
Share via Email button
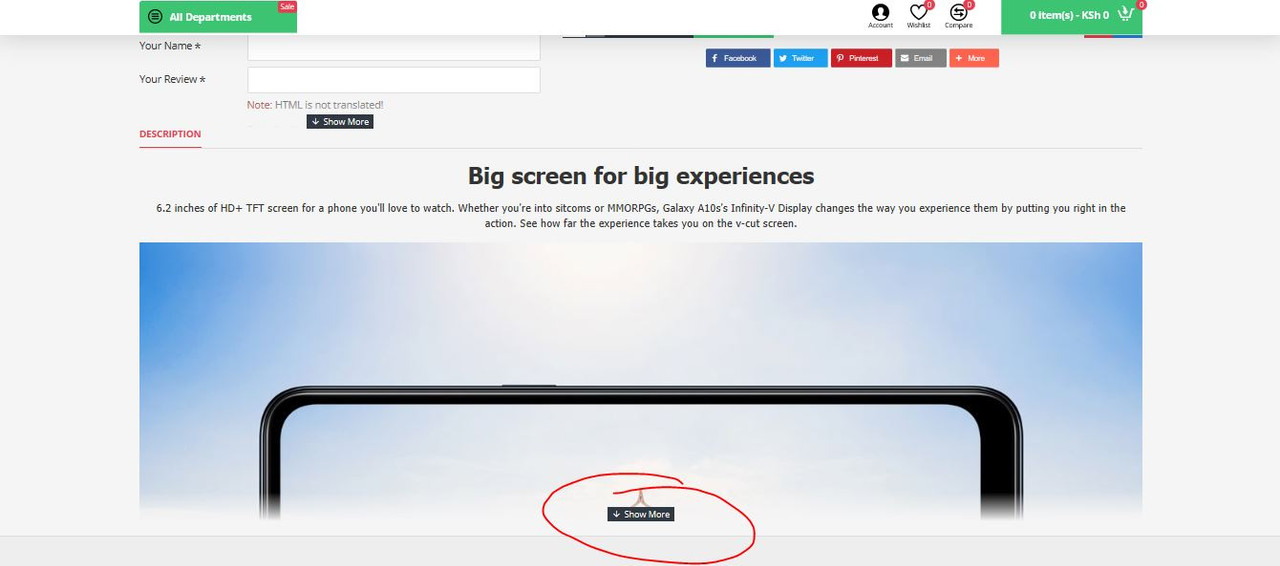(920, 58)
